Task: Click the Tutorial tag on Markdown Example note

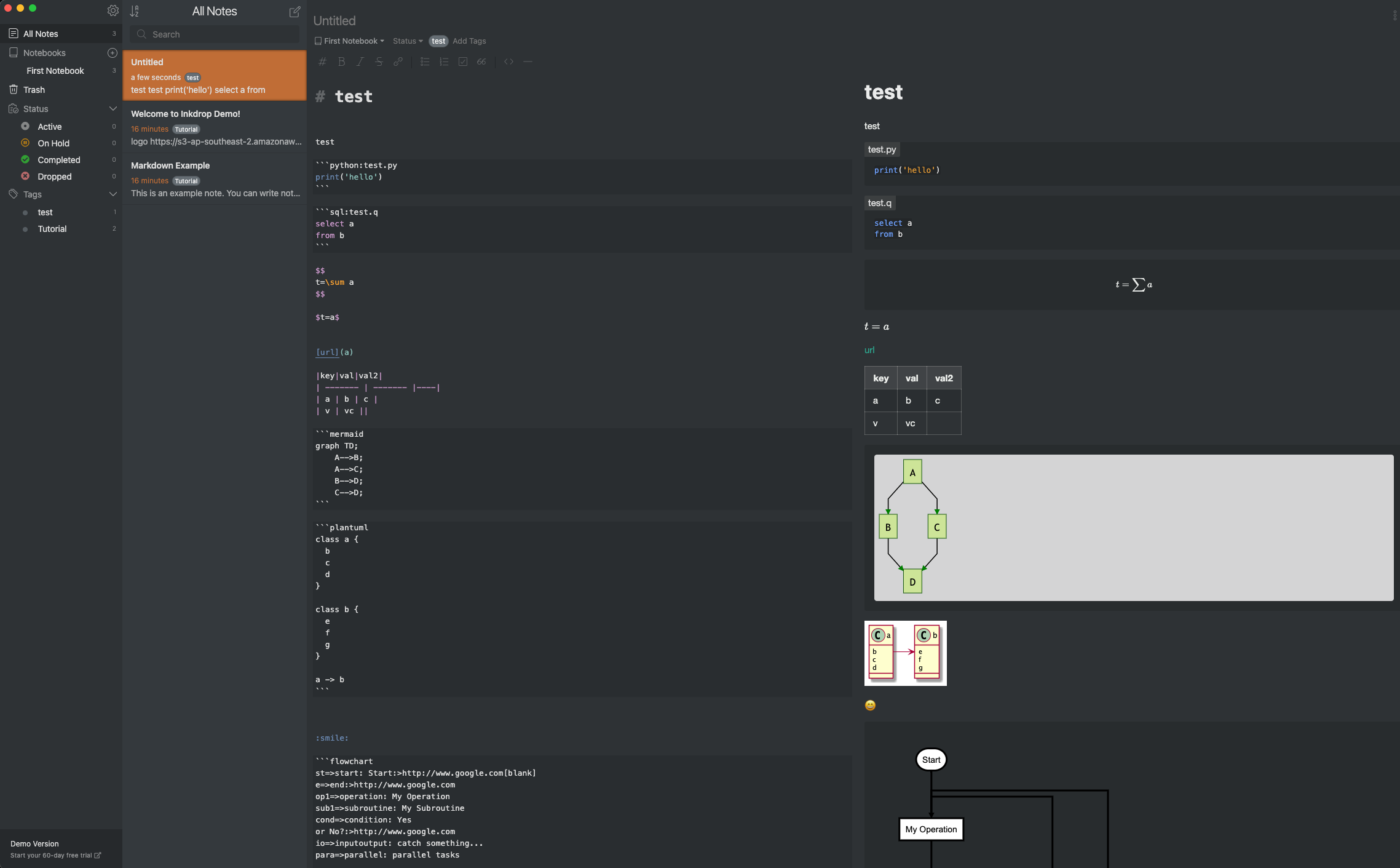Action: coord(186,181)
